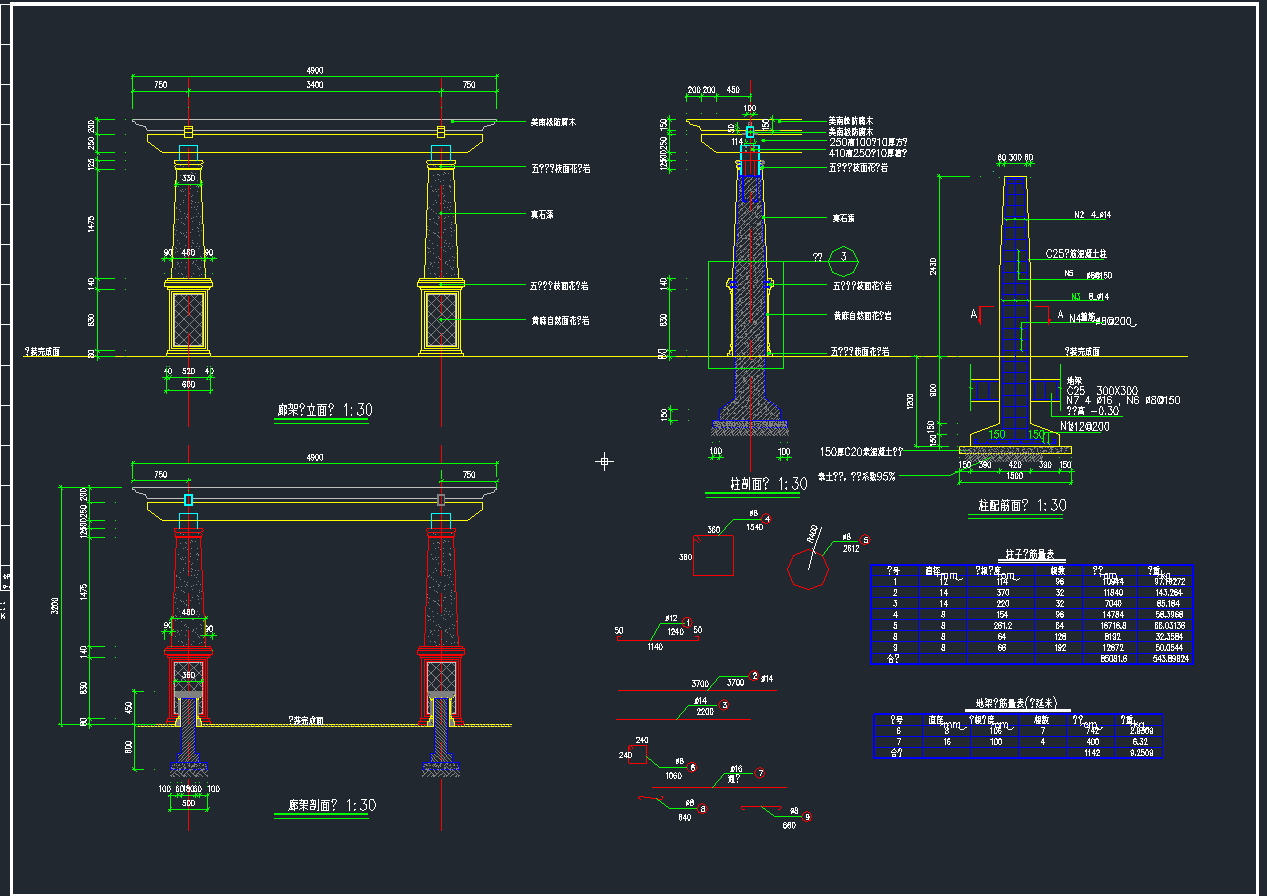1267x896 pixels.
Task: Select the vertical 2430 height dimension
Action: [x=934, y=266]
